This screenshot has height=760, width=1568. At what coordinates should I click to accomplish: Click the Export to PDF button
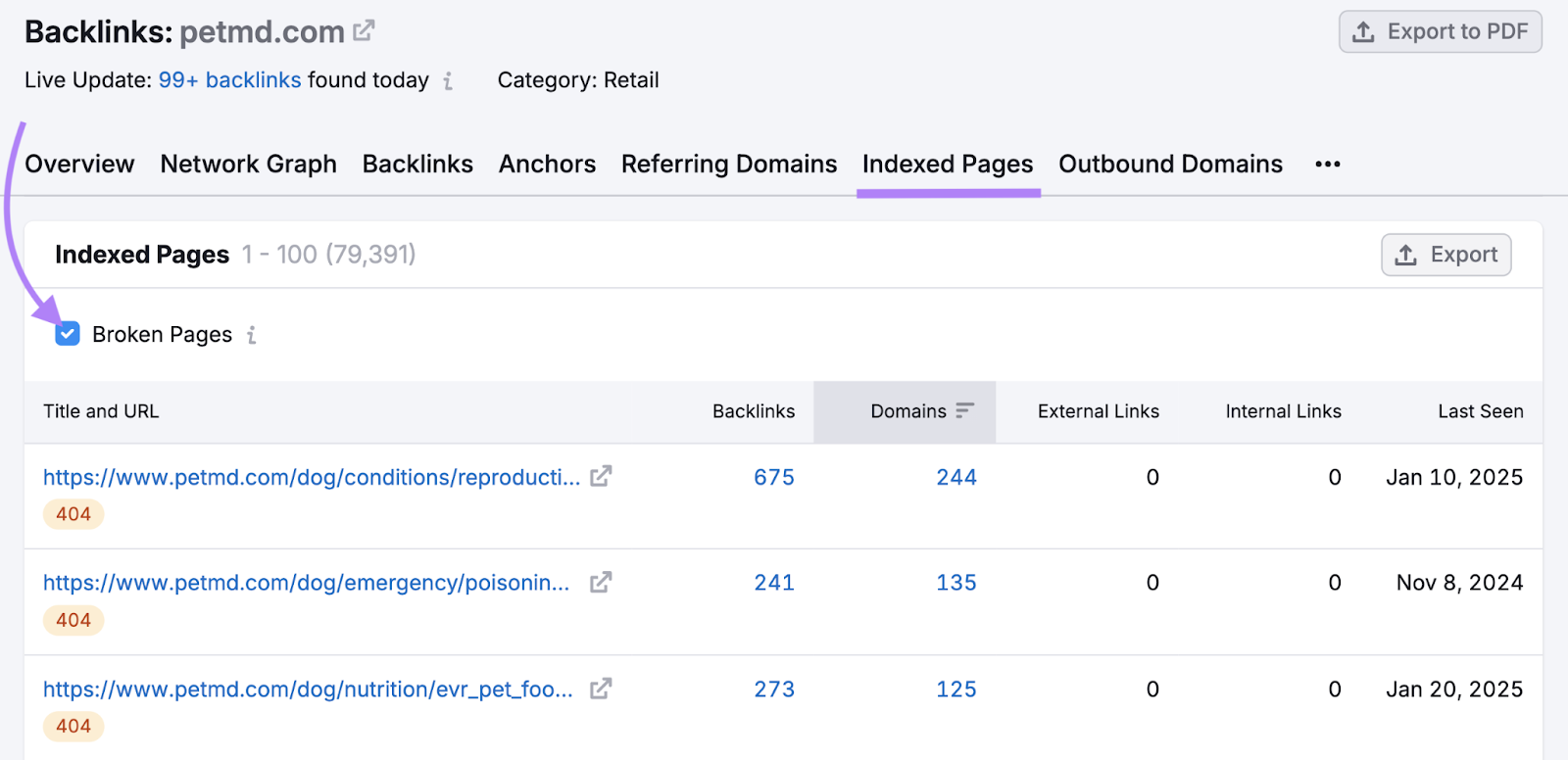click(1440, 32)
